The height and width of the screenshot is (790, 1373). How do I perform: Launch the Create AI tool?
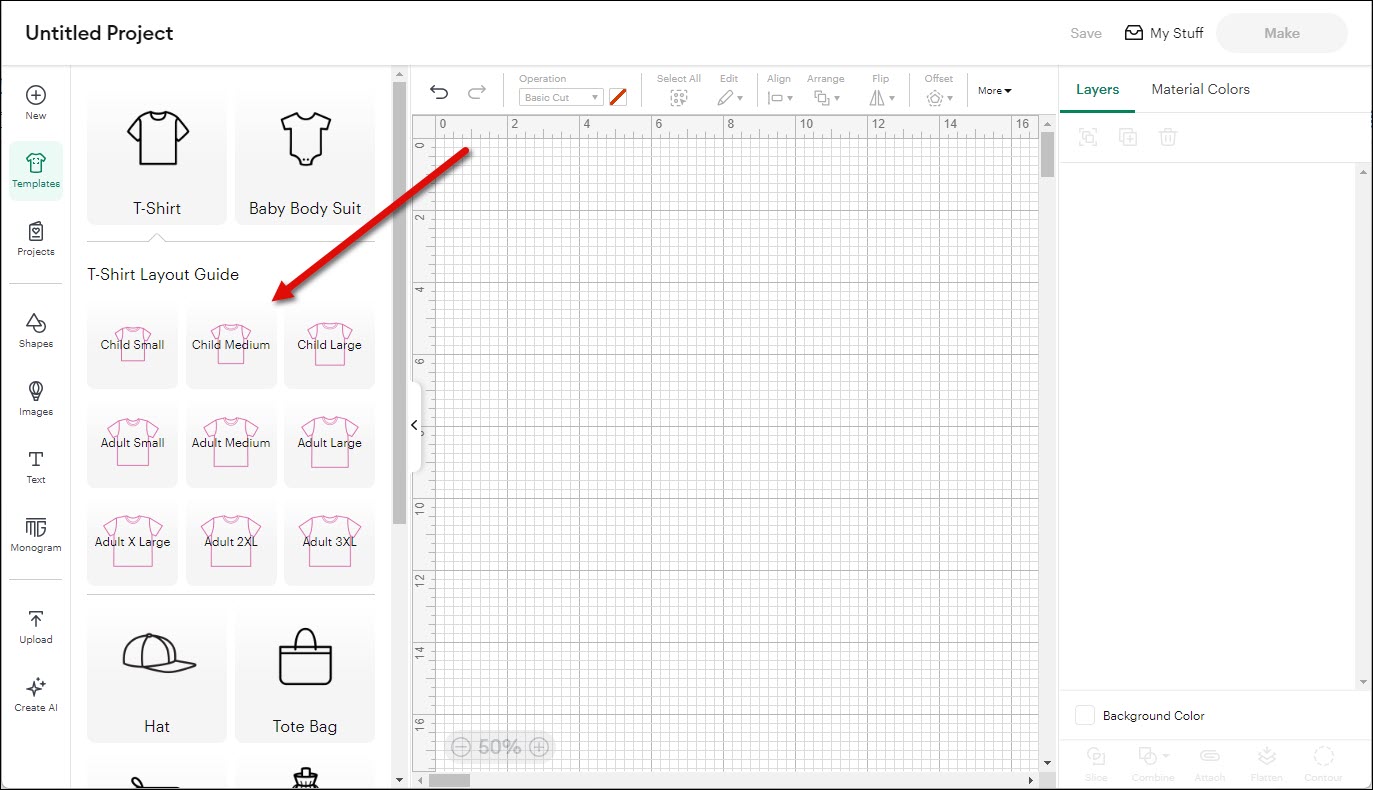pos(36,693)
